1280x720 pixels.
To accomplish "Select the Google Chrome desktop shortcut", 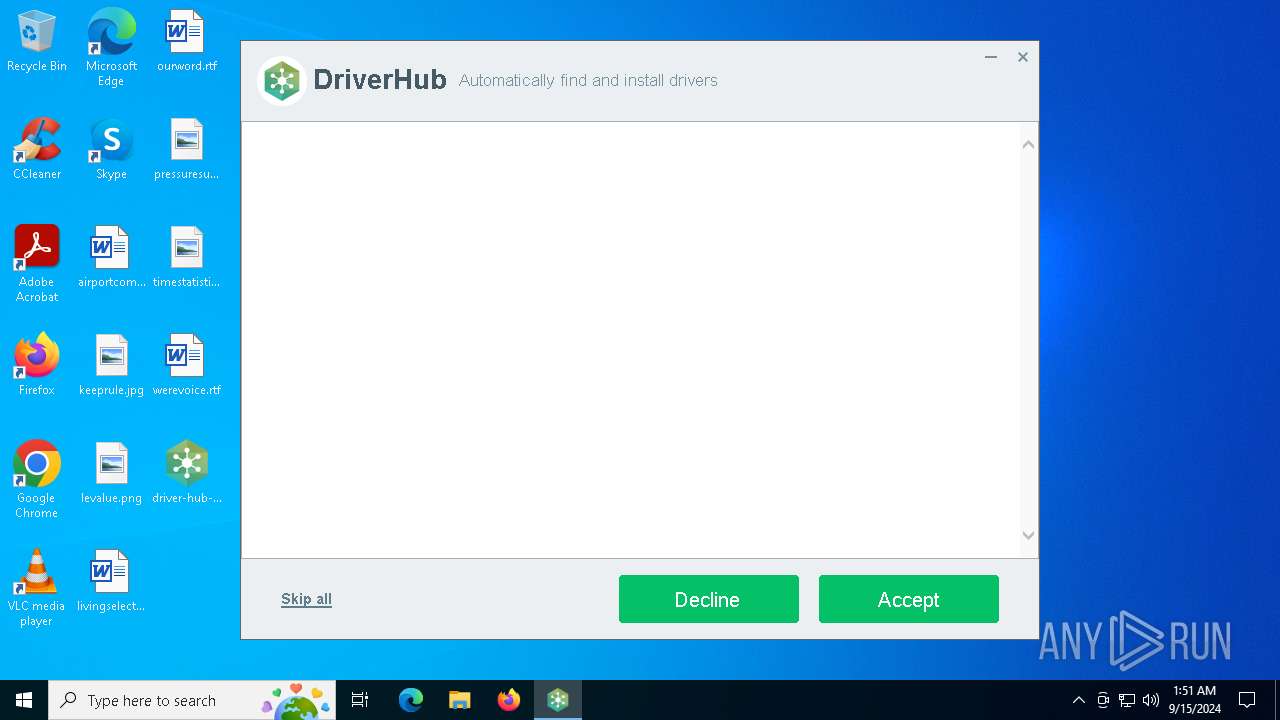I will (x=37, y=480).
